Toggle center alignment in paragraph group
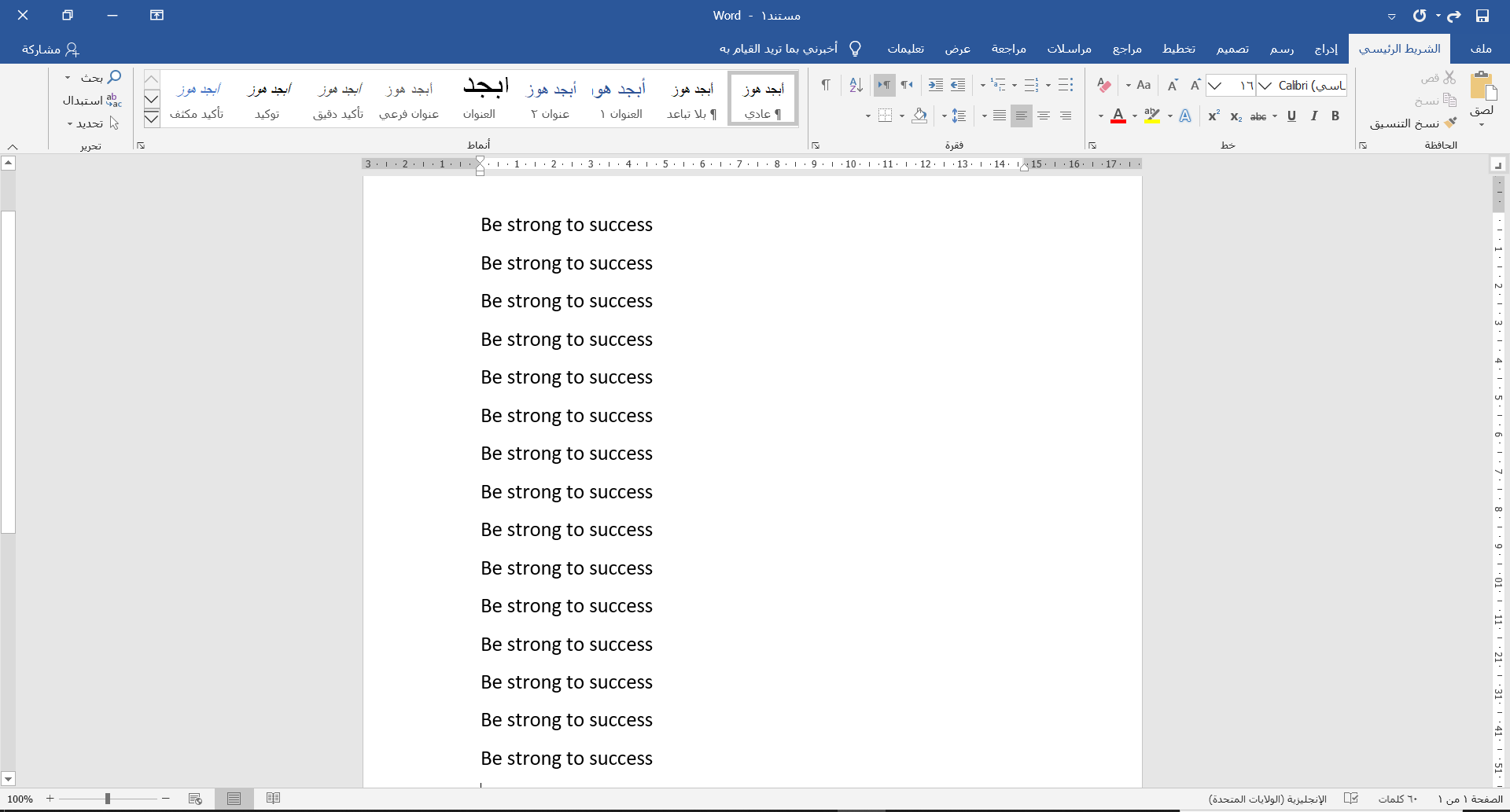 coord(1044,116)
